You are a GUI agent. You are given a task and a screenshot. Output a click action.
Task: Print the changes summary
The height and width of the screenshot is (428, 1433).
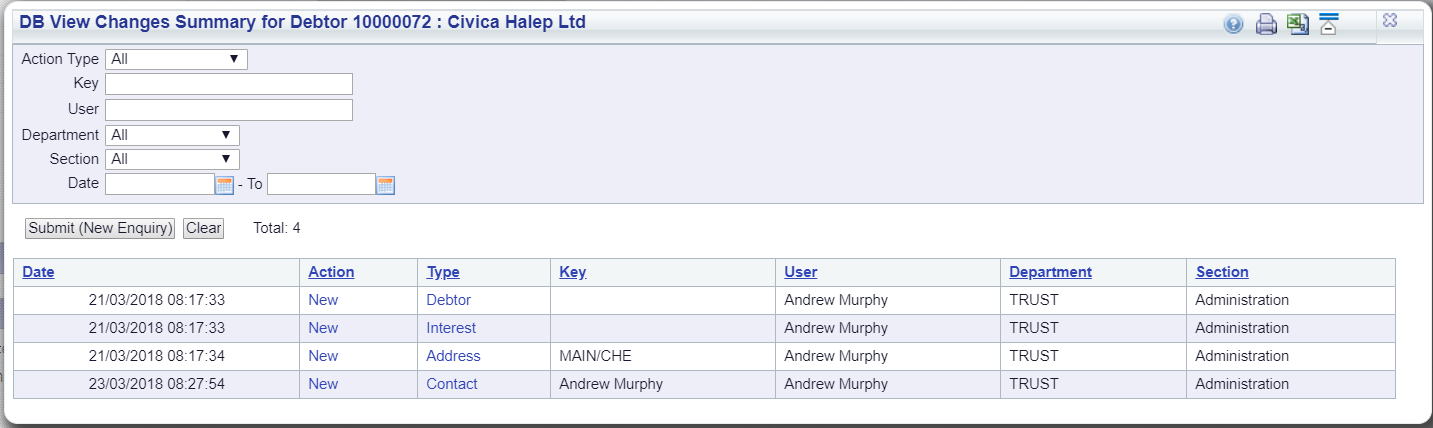(1266, 26)
